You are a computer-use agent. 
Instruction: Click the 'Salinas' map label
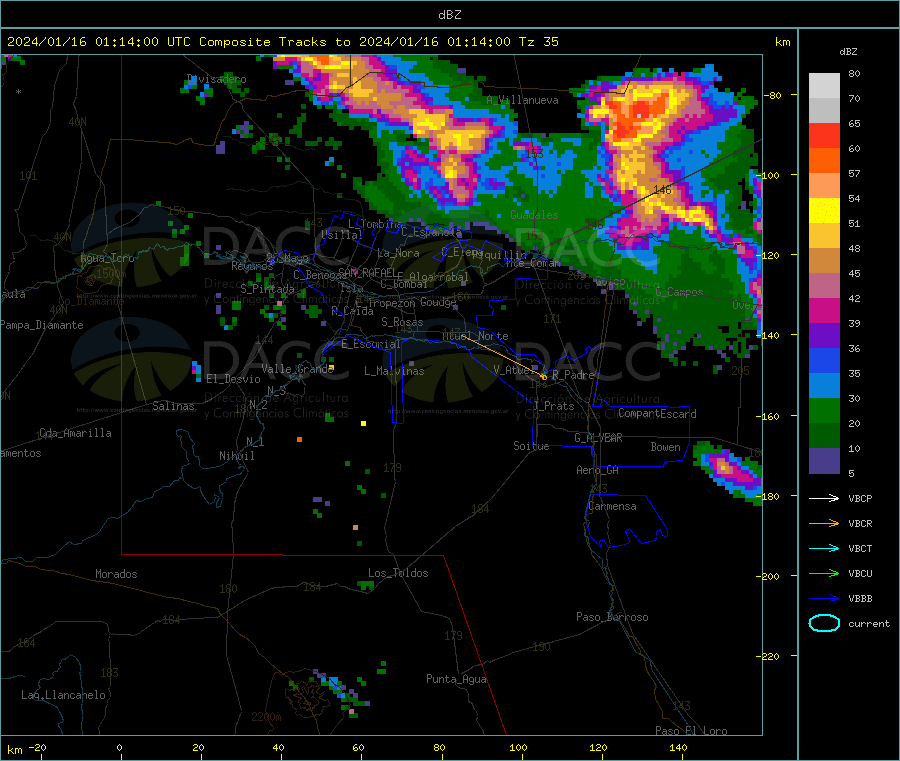(x=173, y=406)
